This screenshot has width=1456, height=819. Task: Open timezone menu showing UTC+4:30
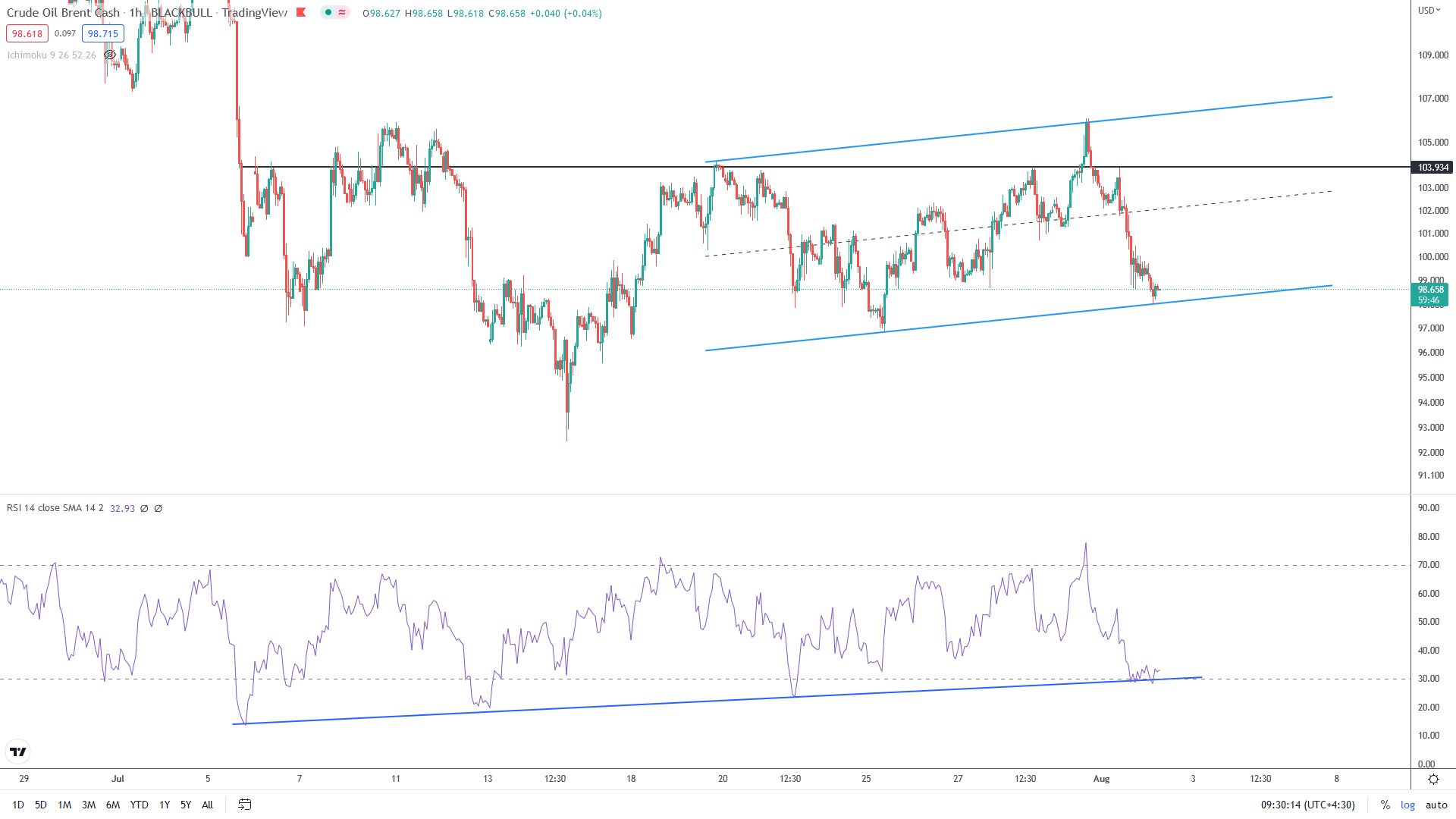pos(1307,805)
